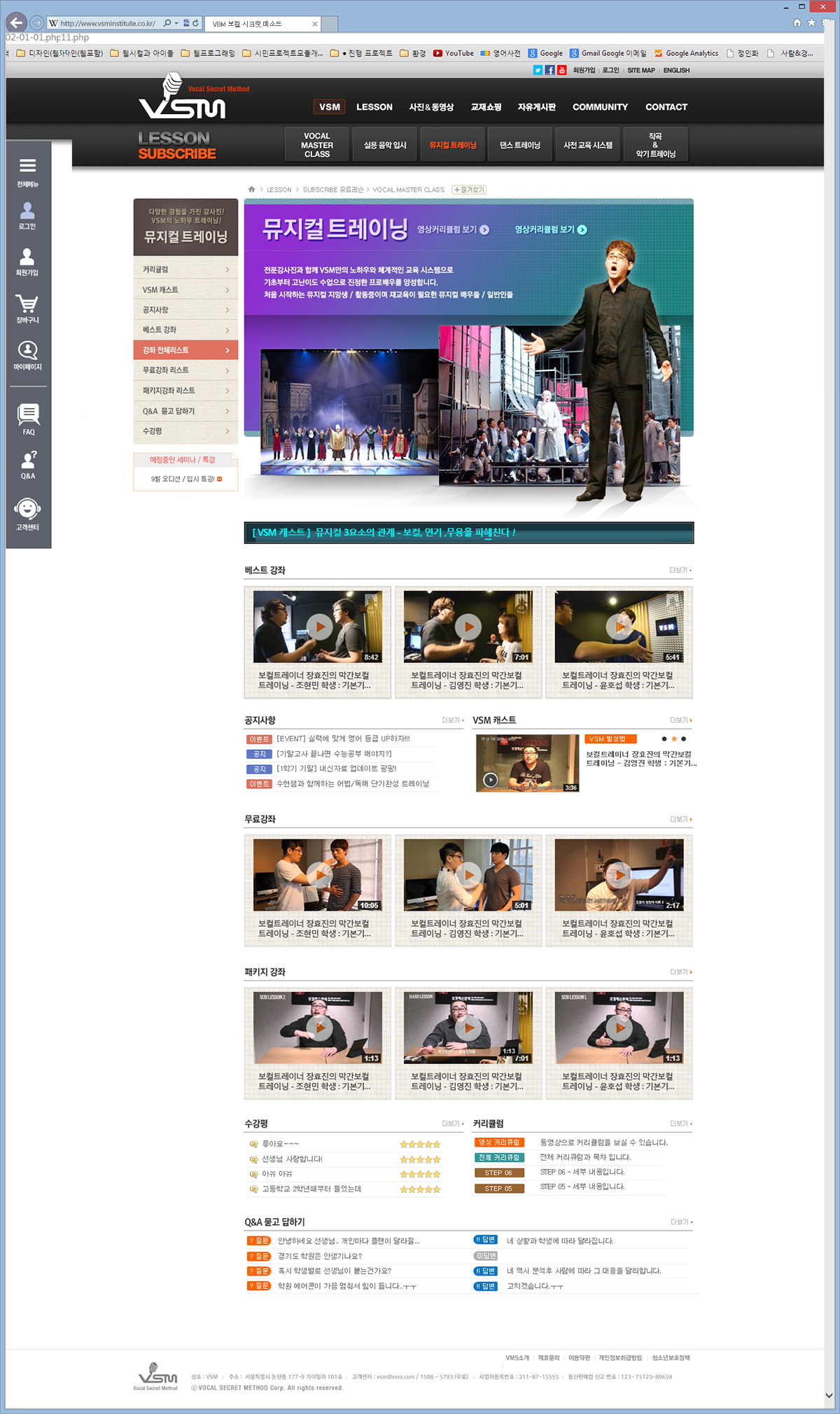Open the address bar search dropdown arrow

coord(176,23)
